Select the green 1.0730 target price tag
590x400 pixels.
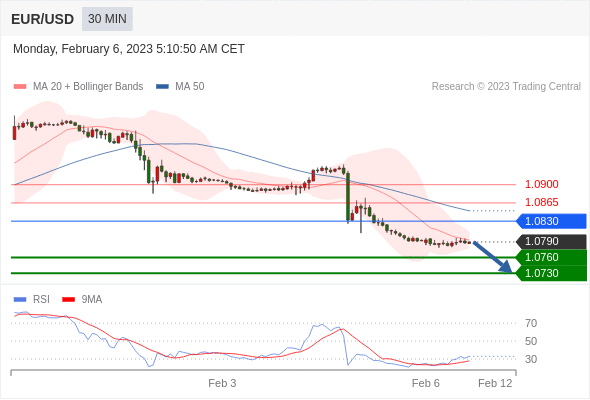(x=551, y=273)
